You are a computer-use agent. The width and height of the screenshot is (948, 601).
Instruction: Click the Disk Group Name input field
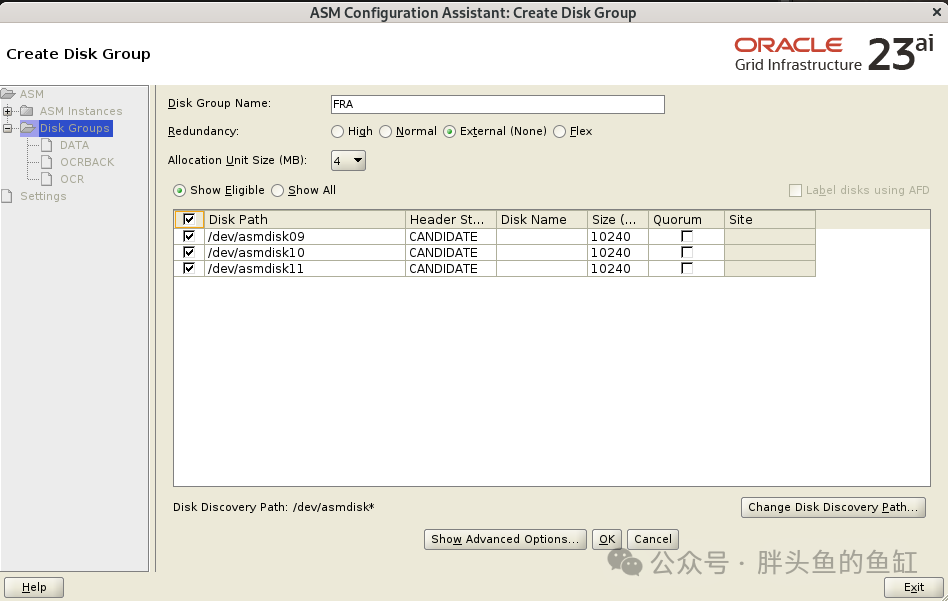coord(498,104)
